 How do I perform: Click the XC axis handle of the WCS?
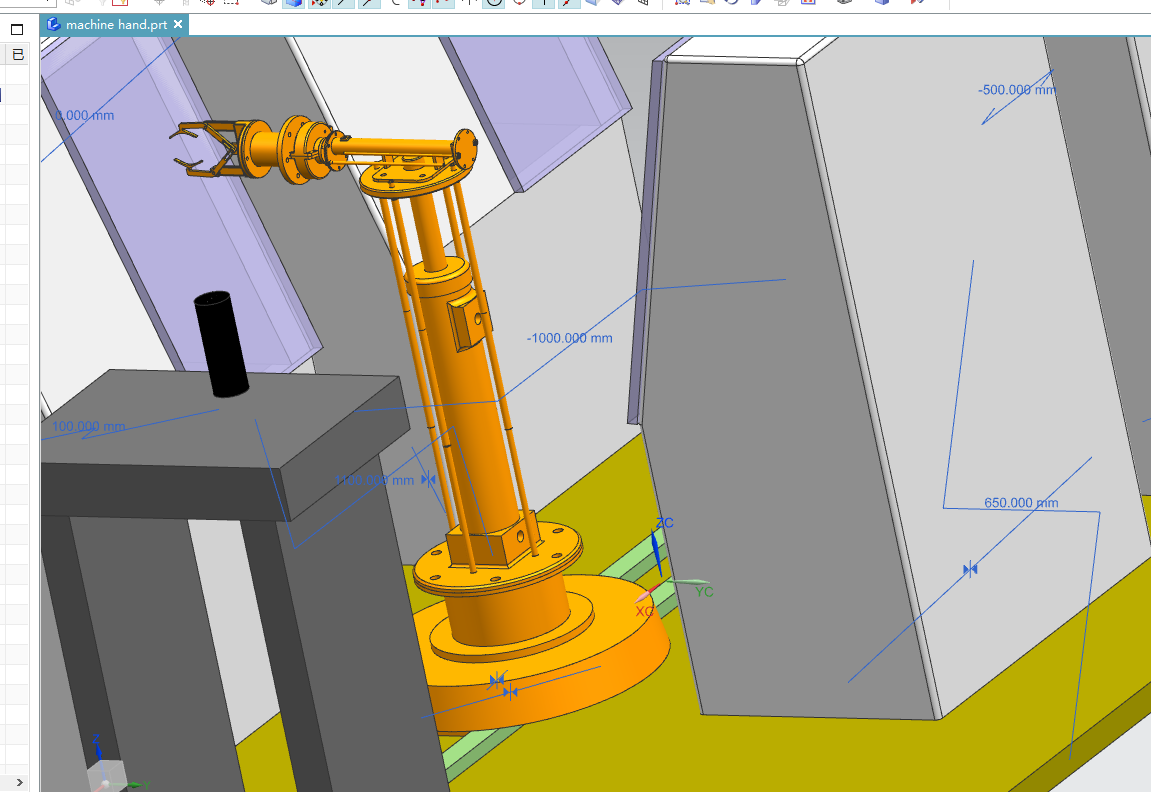646,594
